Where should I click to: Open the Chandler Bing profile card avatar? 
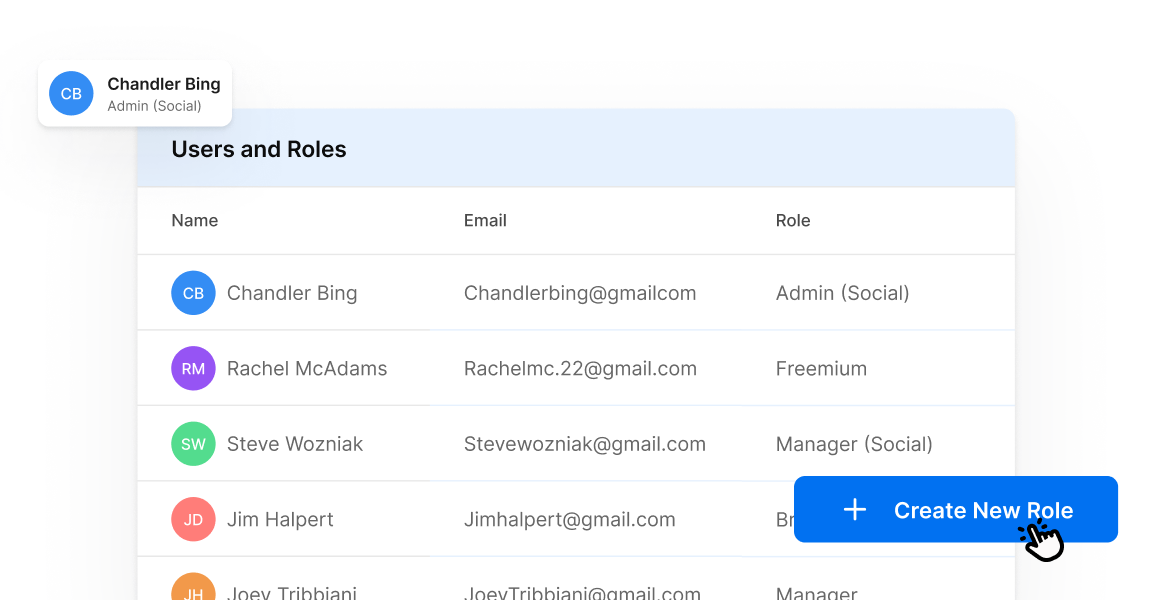coord(71,93)
